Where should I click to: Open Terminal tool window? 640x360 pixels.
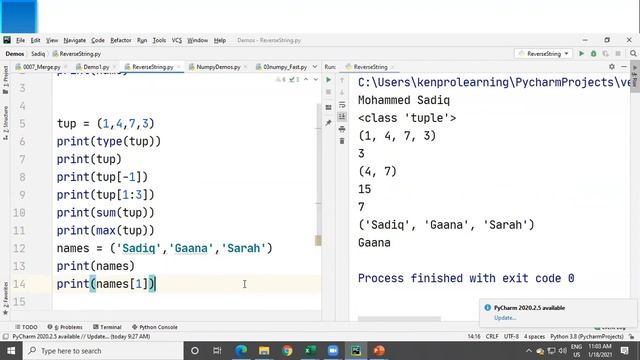coord(107,327)
